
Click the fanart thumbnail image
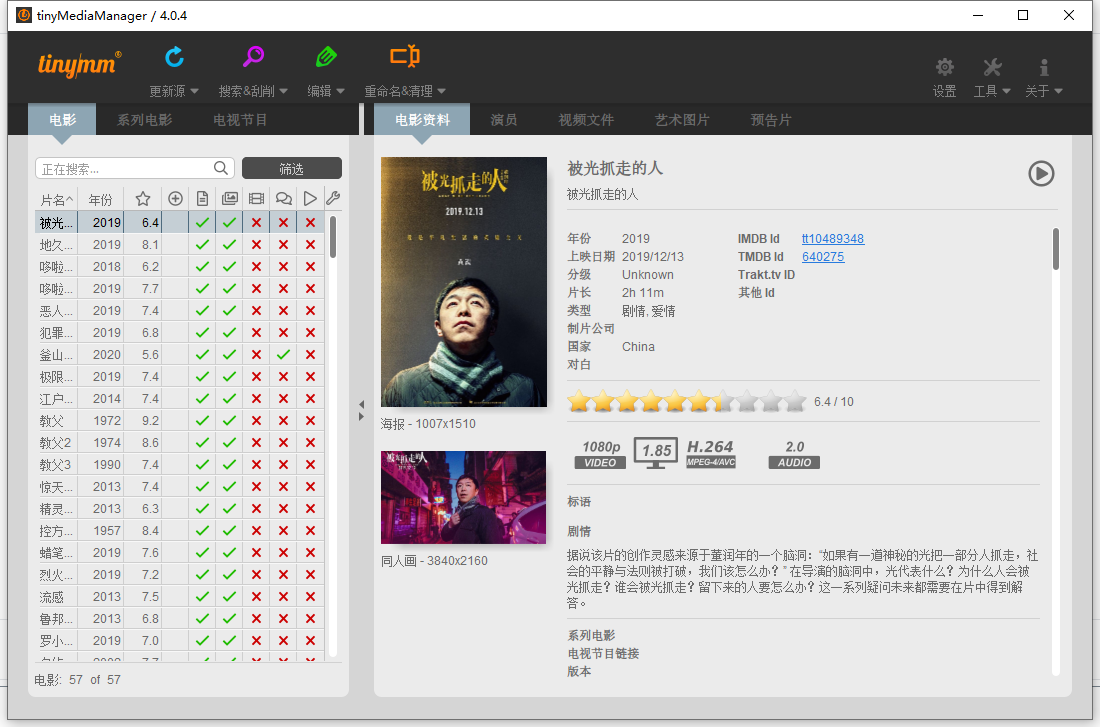tap(463, 498)
